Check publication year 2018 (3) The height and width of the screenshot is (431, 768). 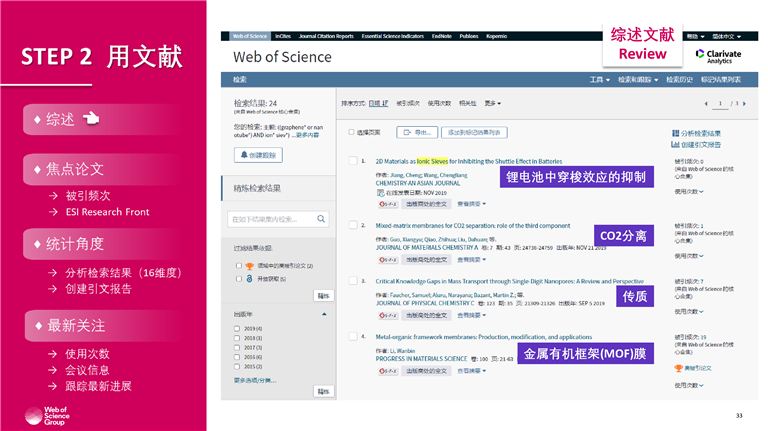pyautogui.click(x=237, y=338)
